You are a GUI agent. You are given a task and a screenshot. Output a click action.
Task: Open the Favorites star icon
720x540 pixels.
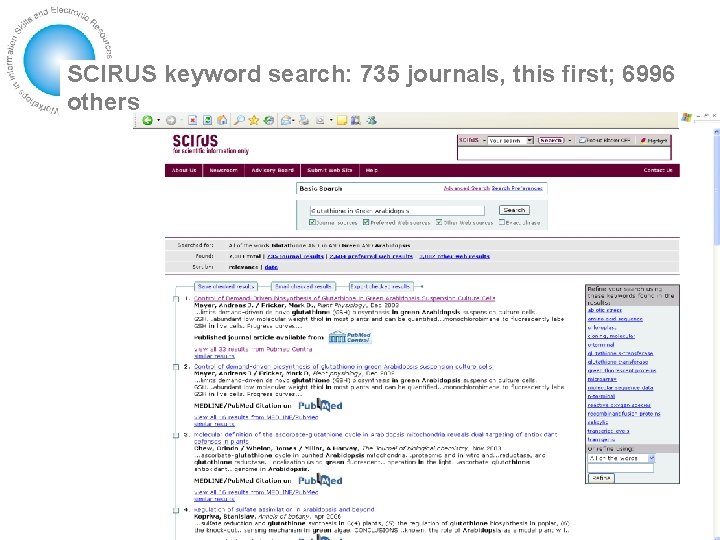point(253,120)
